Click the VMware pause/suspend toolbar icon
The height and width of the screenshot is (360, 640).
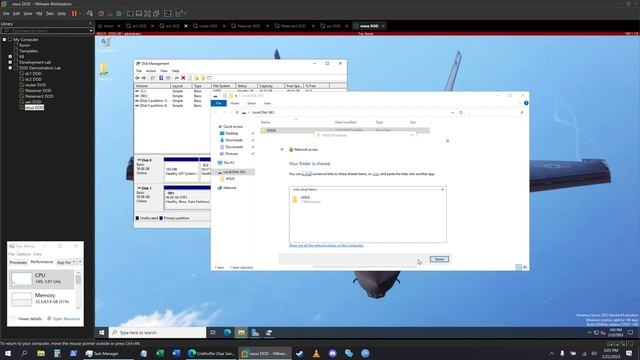[x=74, y=13]
